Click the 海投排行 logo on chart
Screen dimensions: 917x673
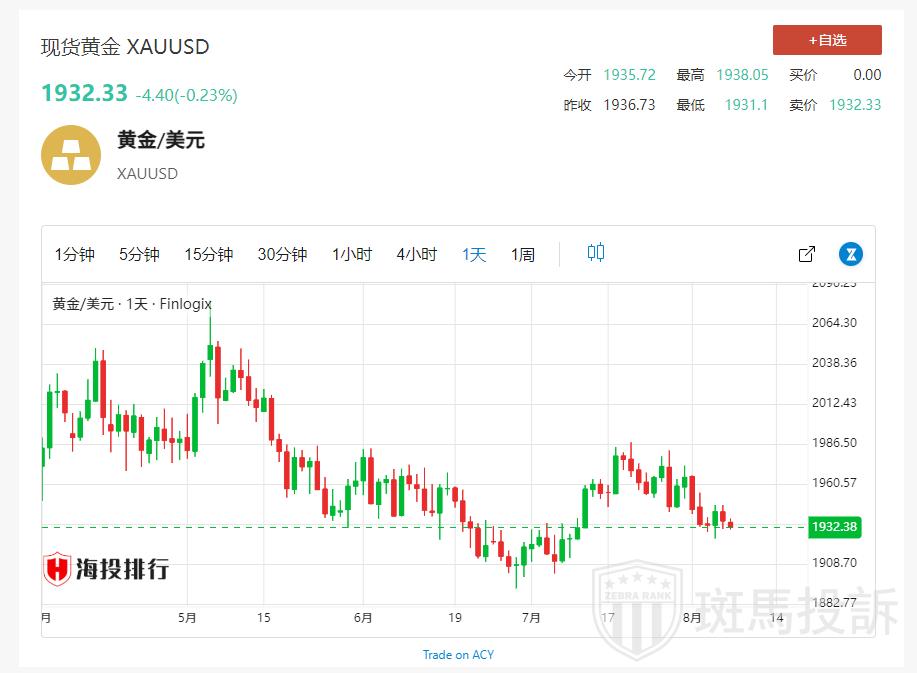click(x=106, y=569)
